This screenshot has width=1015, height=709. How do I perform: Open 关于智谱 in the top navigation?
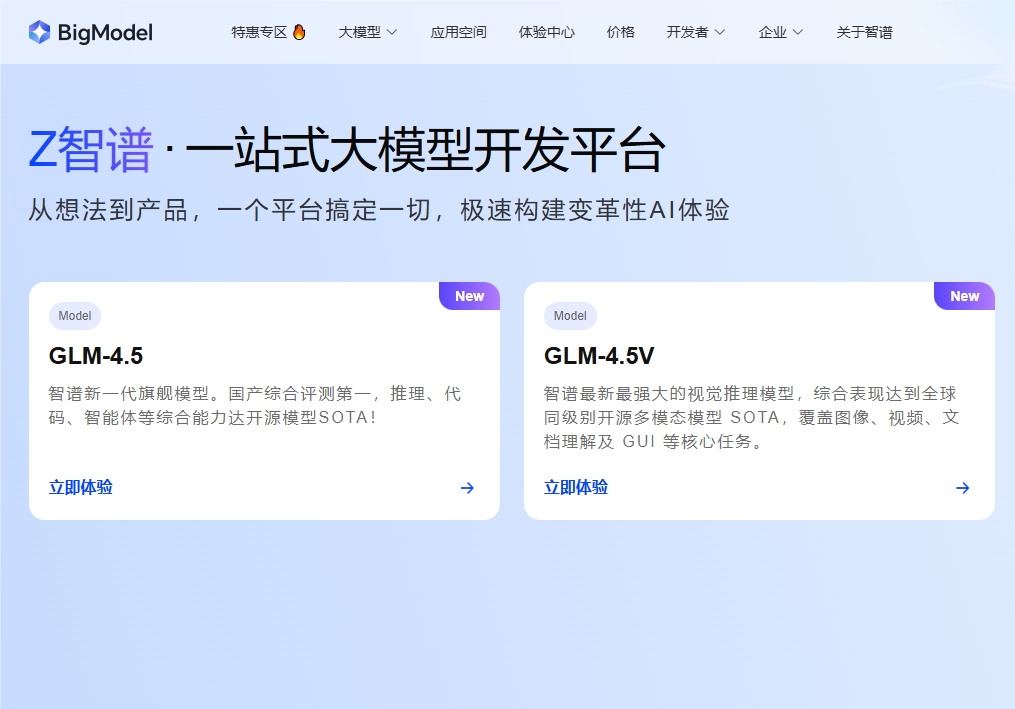point(864,32)
